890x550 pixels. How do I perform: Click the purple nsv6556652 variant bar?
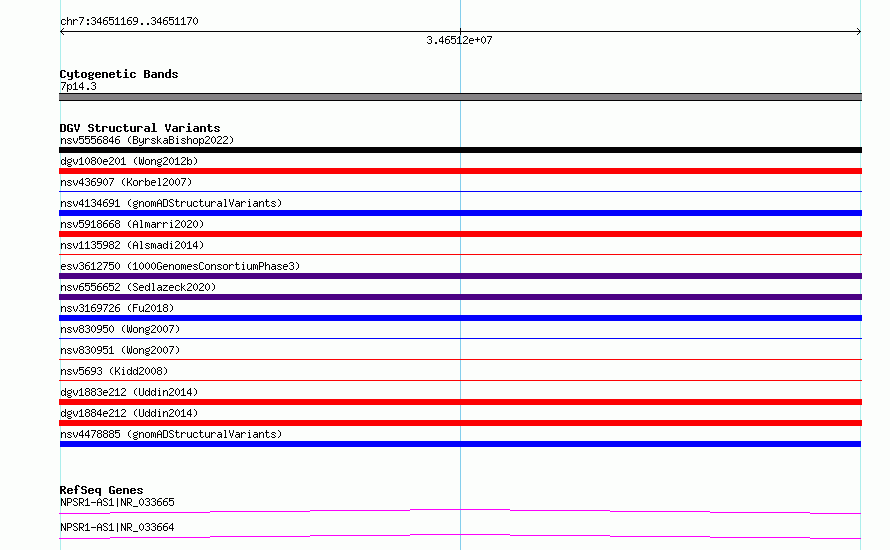point(460,297)
